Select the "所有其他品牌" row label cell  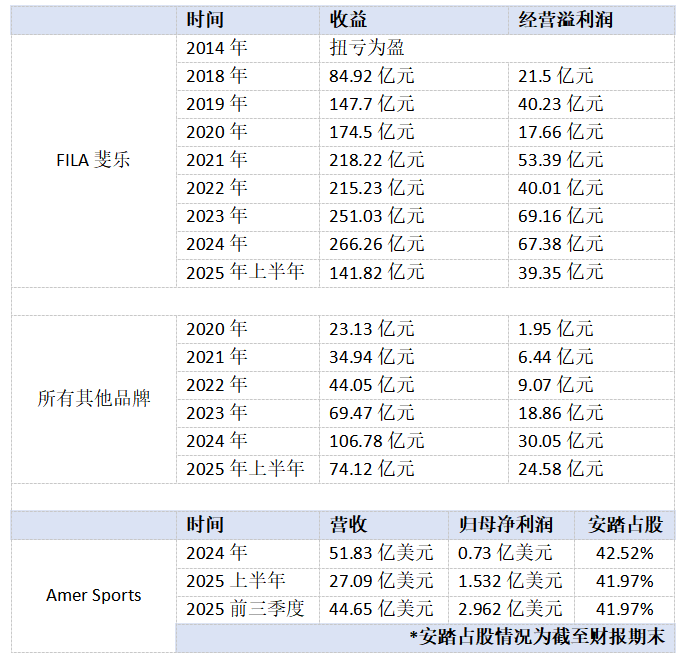pyautogui.click(x=94, y=398)
